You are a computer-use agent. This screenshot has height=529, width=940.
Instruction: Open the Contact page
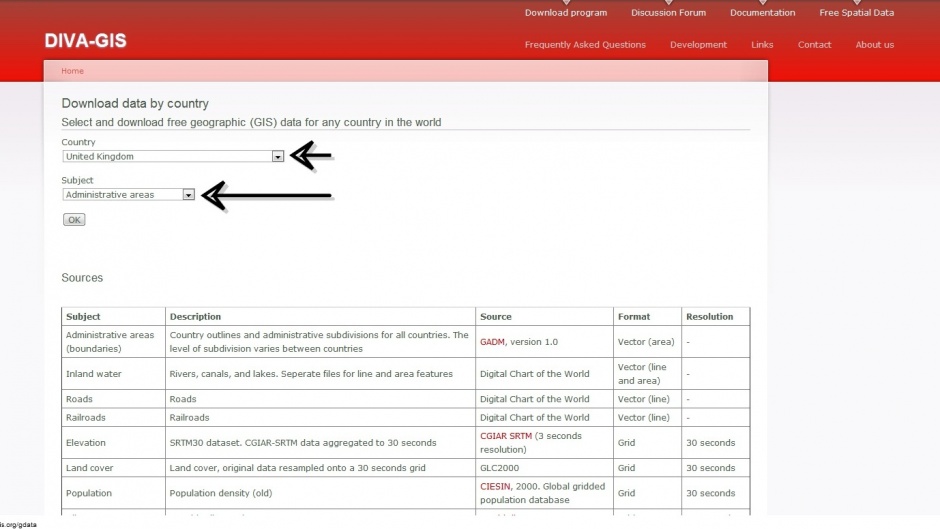click(x=814, y=44)
